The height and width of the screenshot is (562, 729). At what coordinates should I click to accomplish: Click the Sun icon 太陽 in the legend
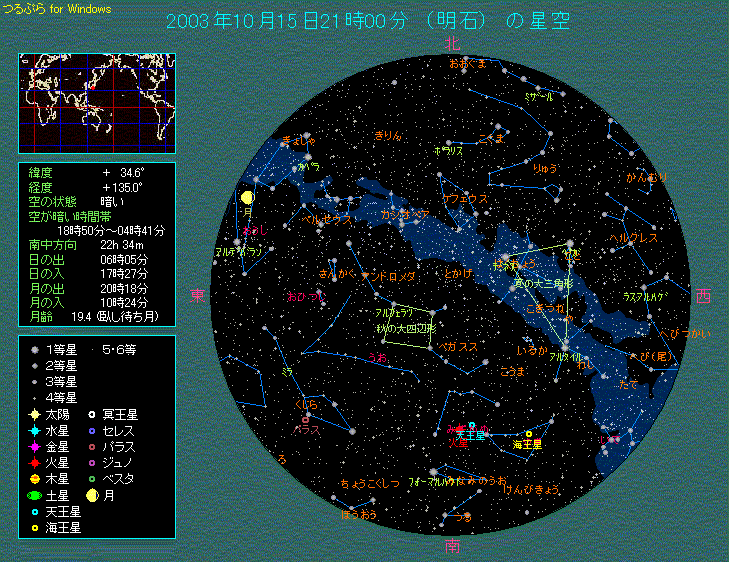(34, 413)
